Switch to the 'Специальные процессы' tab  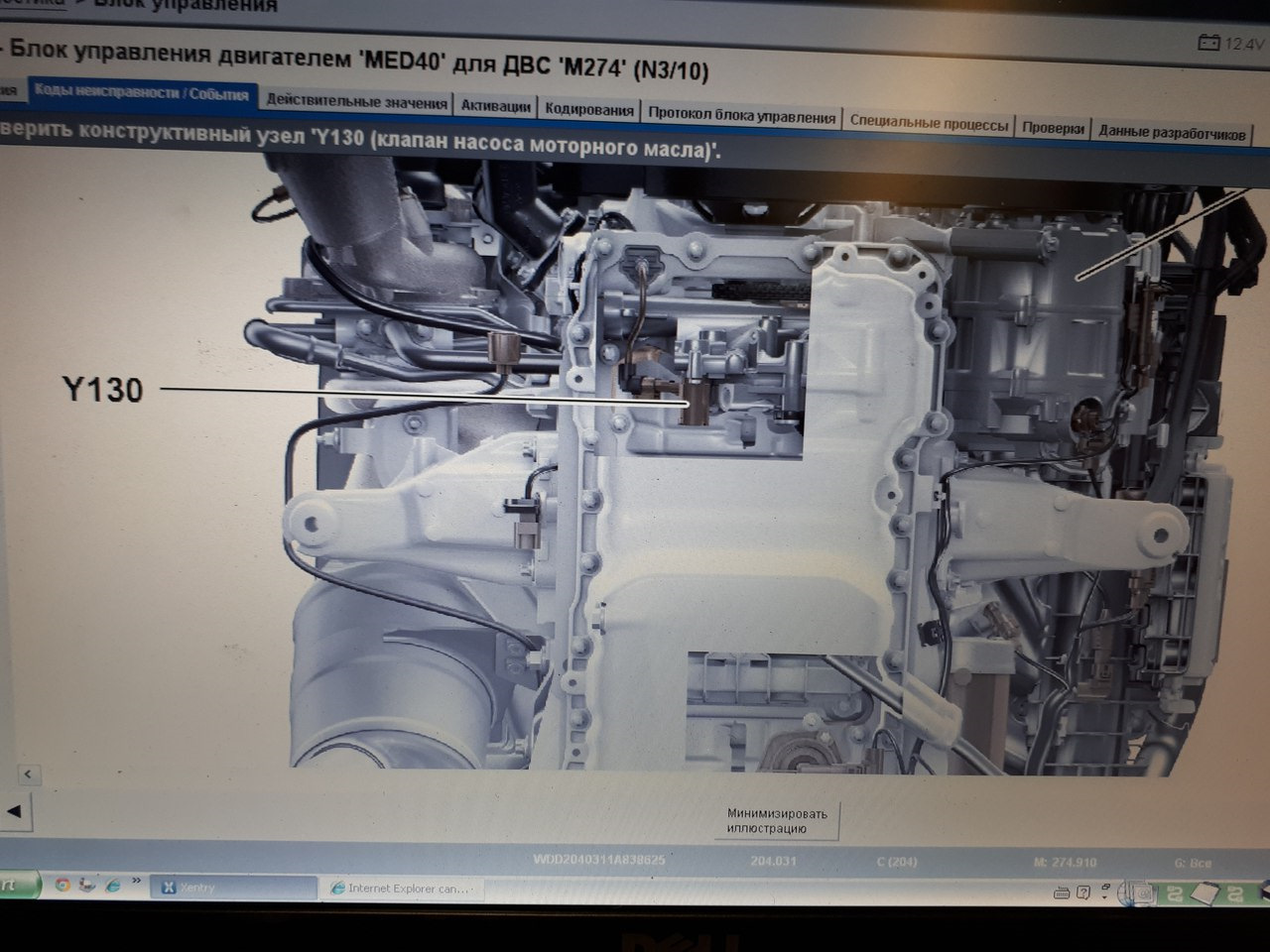929,124
